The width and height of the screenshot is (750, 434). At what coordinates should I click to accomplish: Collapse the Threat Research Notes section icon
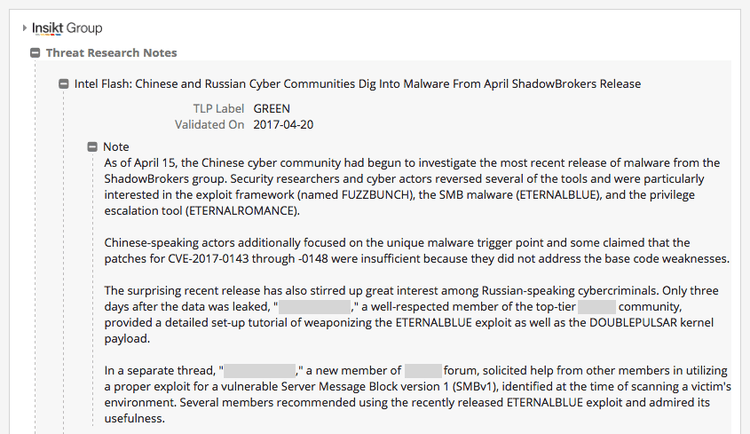[36, 53]
